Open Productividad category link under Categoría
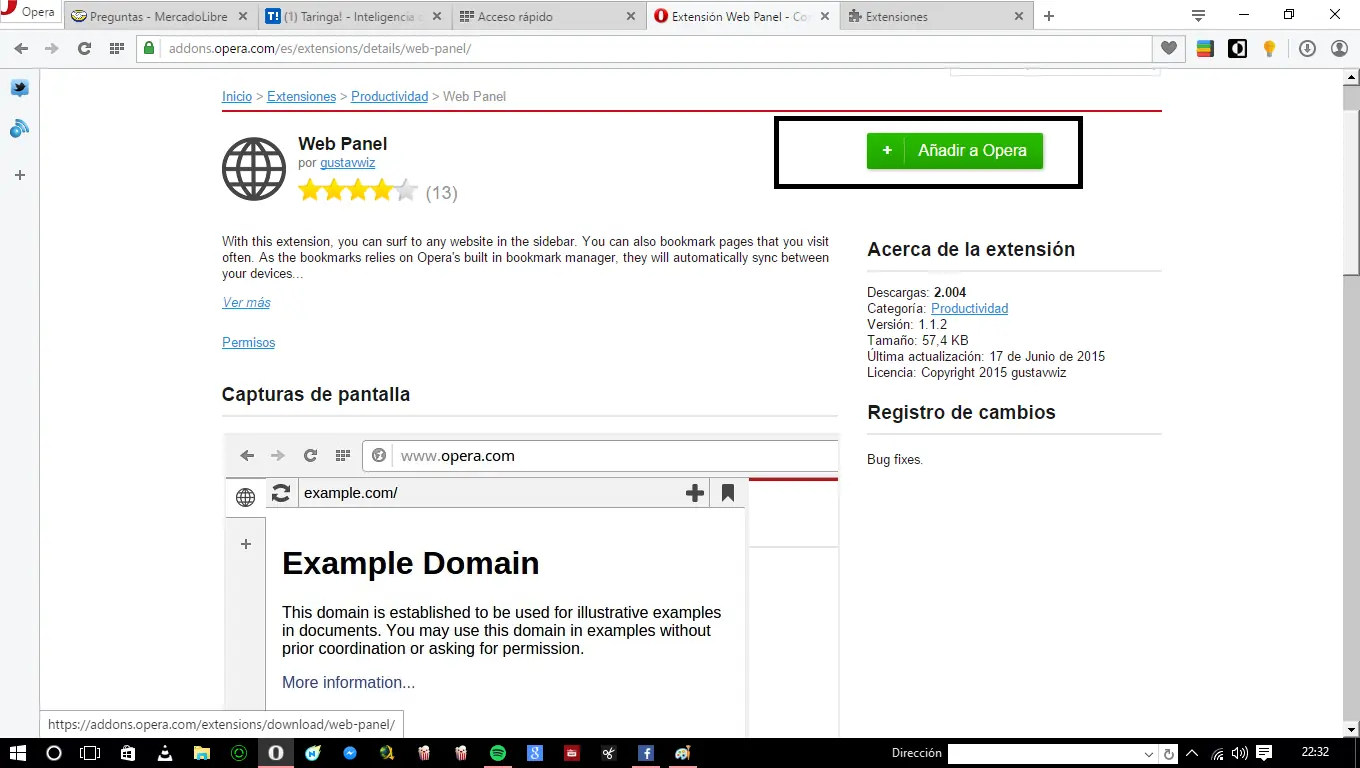Image resolution: width=1360 pixels, height=768 pixels. 969,309
